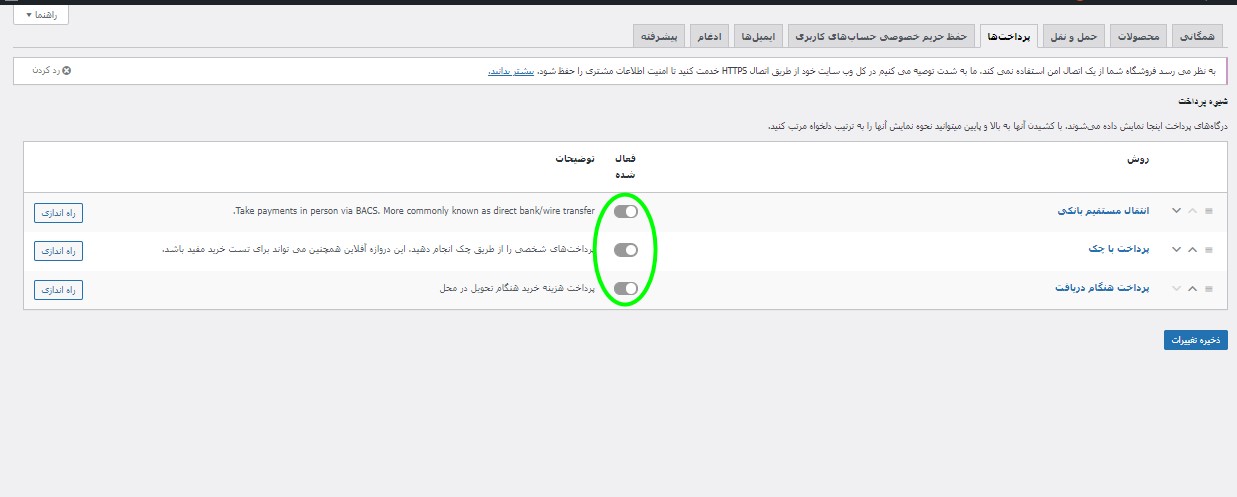
Task: Move پرداخت با چک down with arrow
Action: (1176, 249)
